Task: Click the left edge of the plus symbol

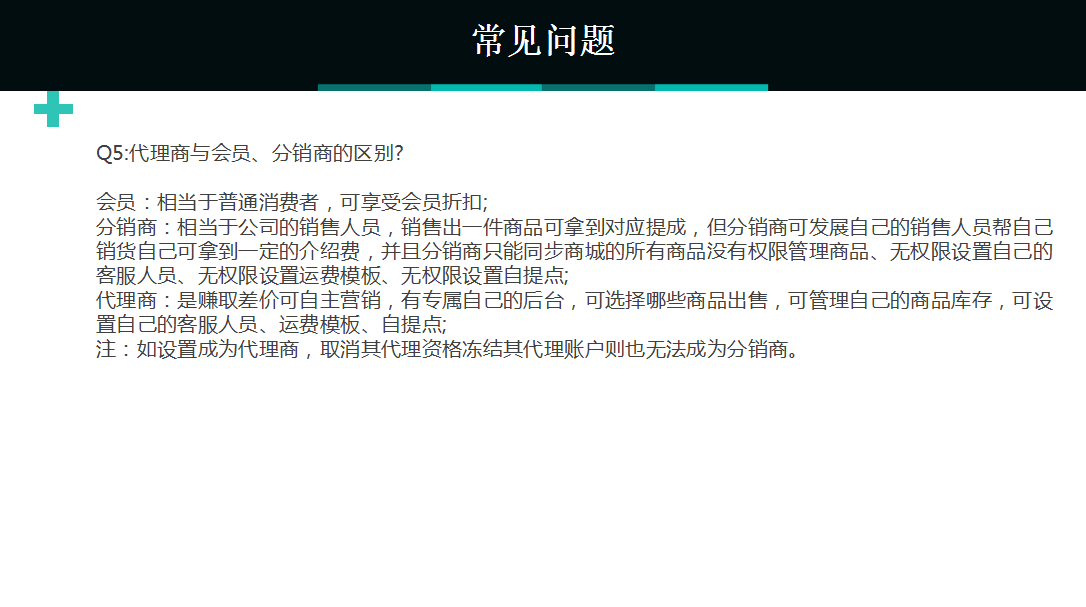Action: click(37, 108)
